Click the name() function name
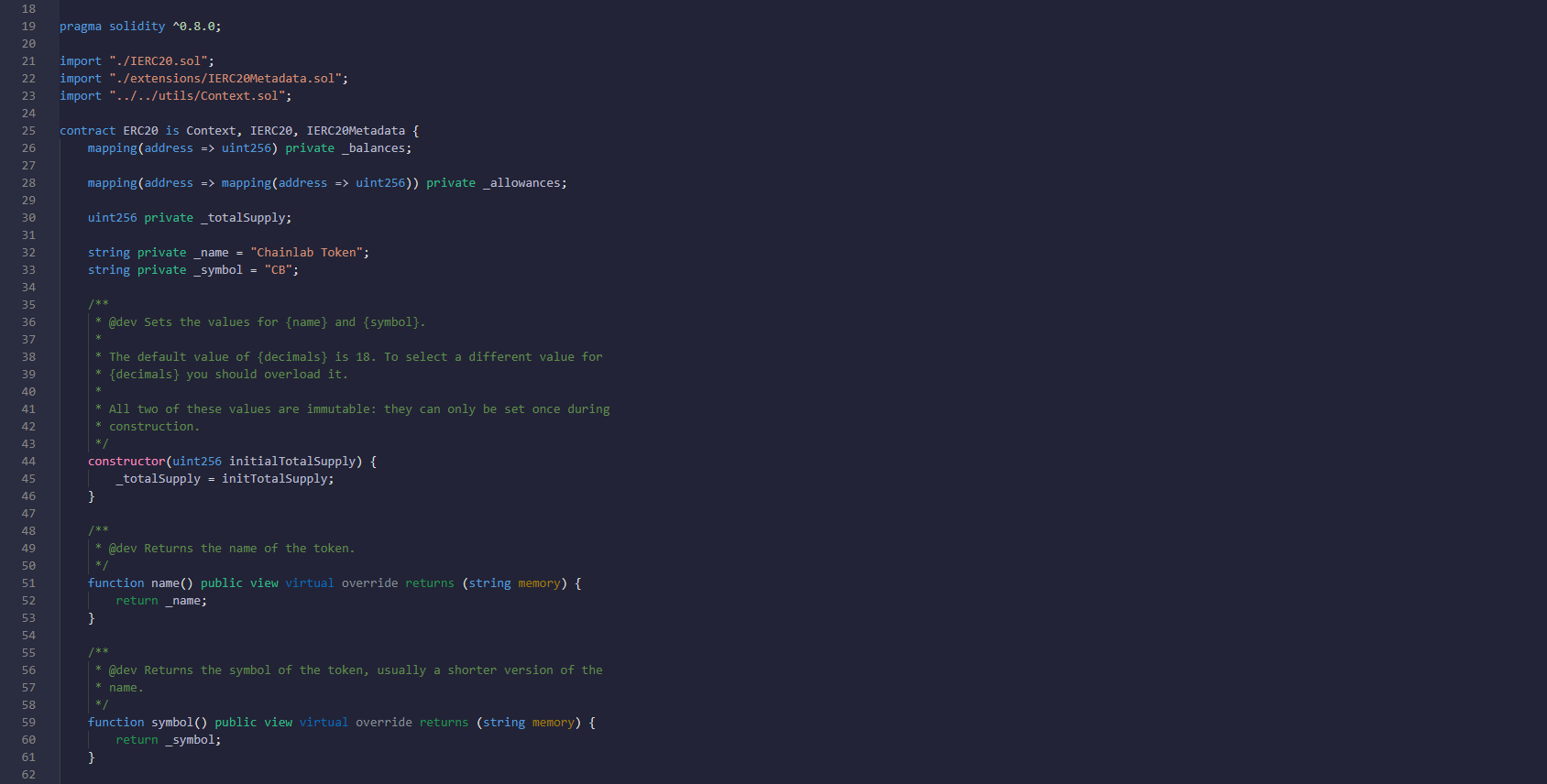1547x784 pixels. pyautogui.click(x=165, y=583)
